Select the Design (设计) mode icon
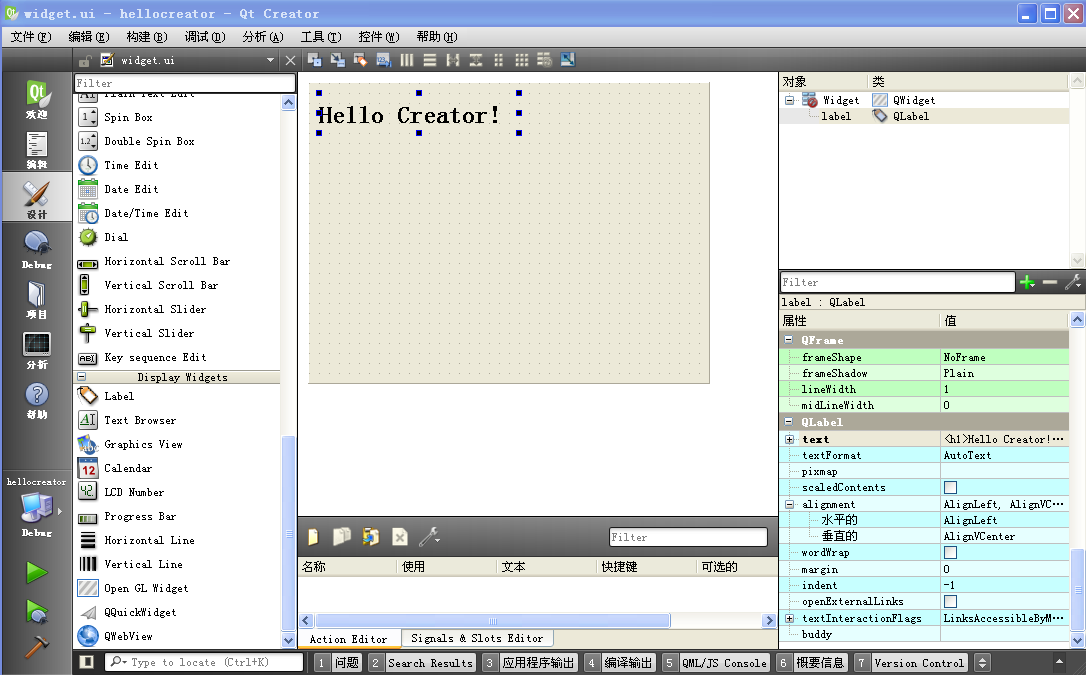The width and height of the screenshot is (1086, 675). (x=37, y=199)
